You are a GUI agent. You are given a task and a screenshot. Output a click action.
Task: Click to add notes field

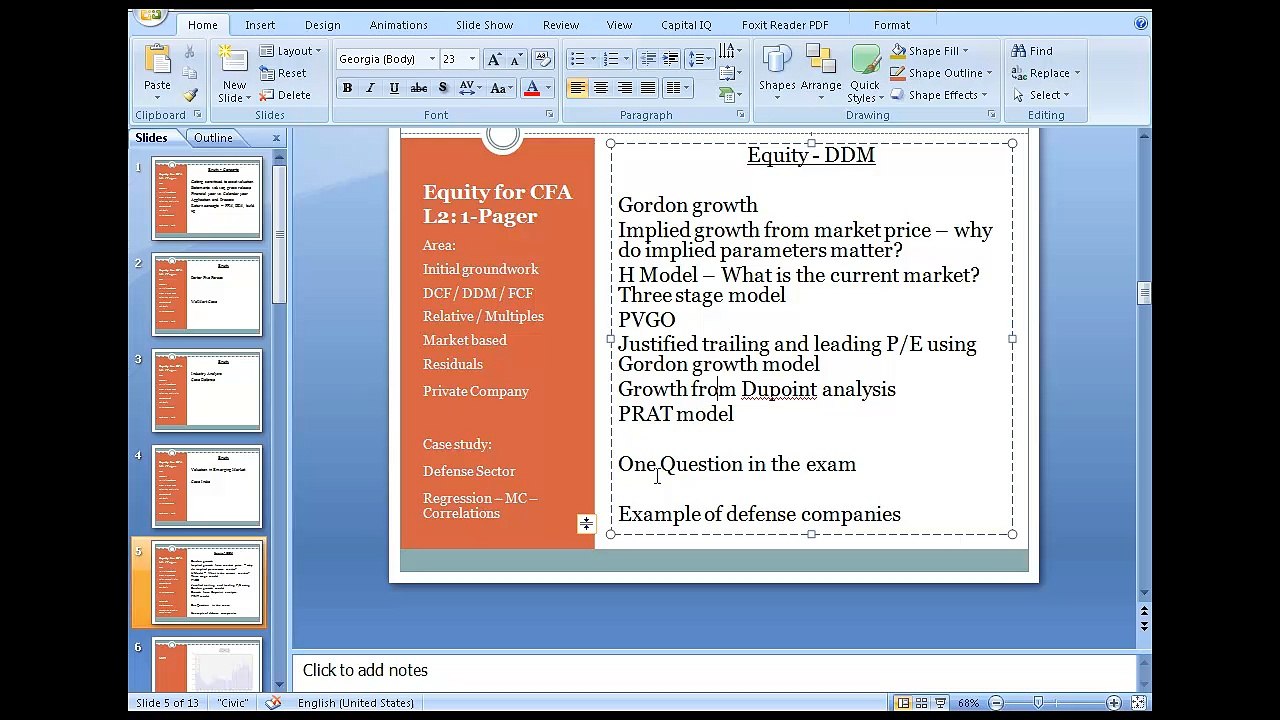pos(715,670)
